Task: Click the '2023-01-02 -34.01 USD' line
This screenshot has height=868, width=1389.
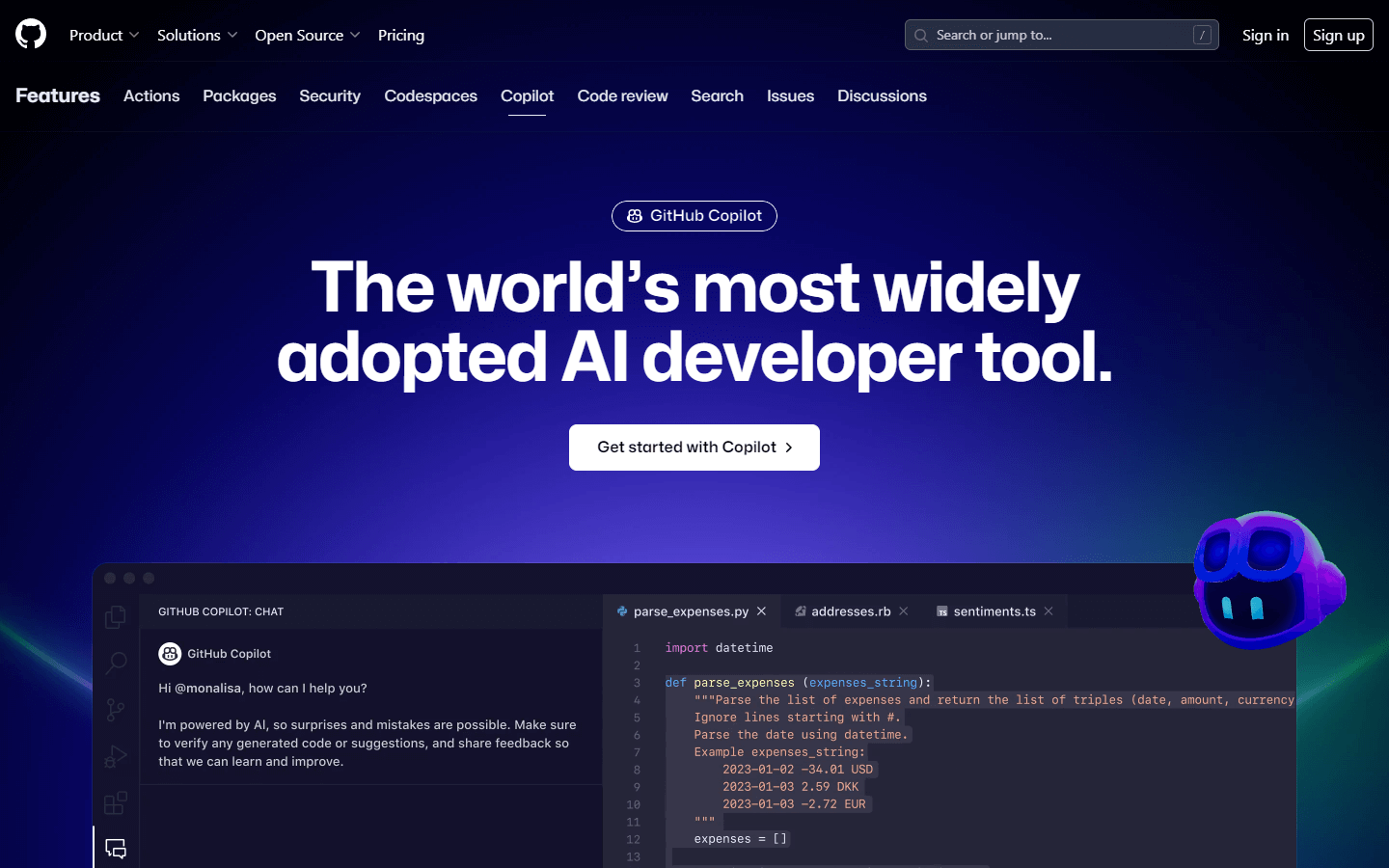Action: coord(798,770)
